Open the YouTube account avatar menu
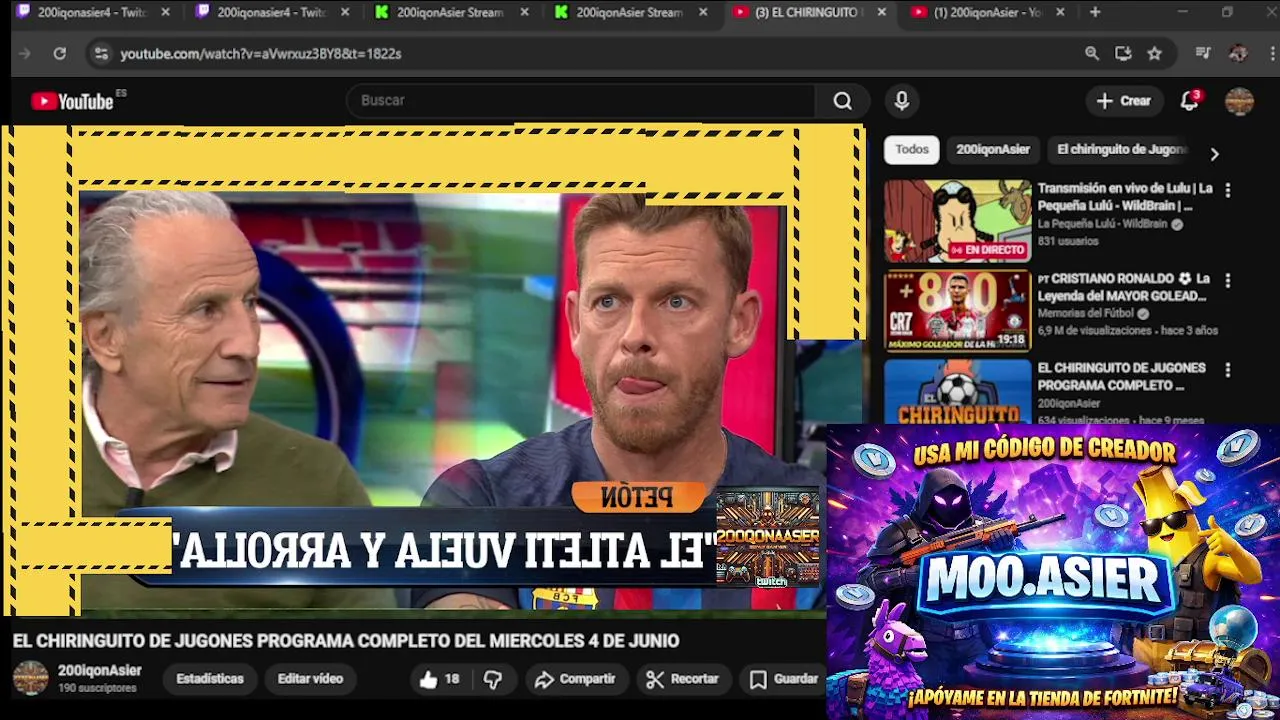Screen dimensions: 1280x720 1239,101
